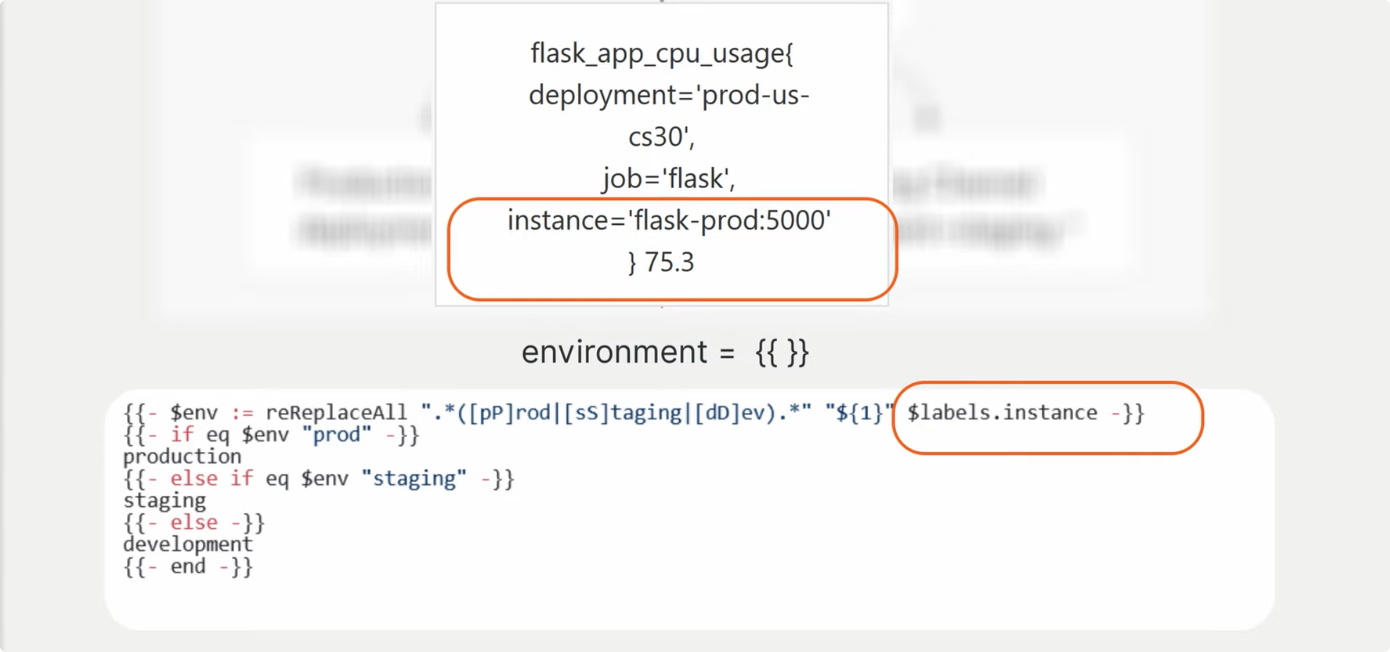Viewport: 1390px width, 652px height.
Task: Click the if eq $env "prod" line
Action: 271,435
